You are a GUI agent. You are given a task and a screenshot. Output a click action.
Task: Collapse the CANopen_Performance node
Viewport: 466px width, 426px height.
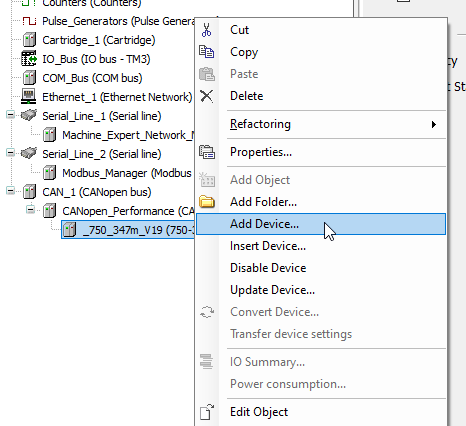[31, 210]
